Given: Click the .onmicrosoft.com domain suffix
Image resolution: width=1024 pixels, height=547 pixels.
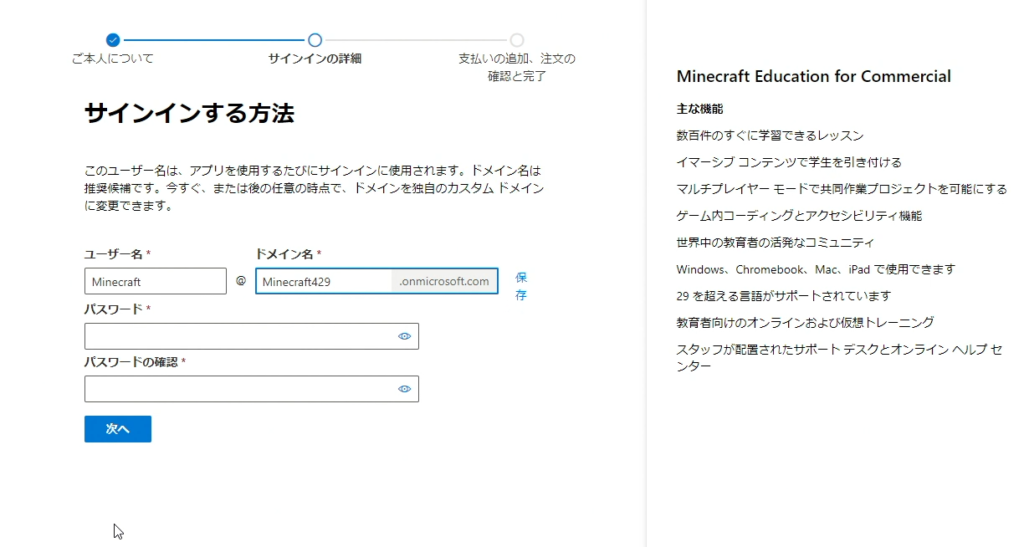Looking at the screenshot, I should 444,282.
